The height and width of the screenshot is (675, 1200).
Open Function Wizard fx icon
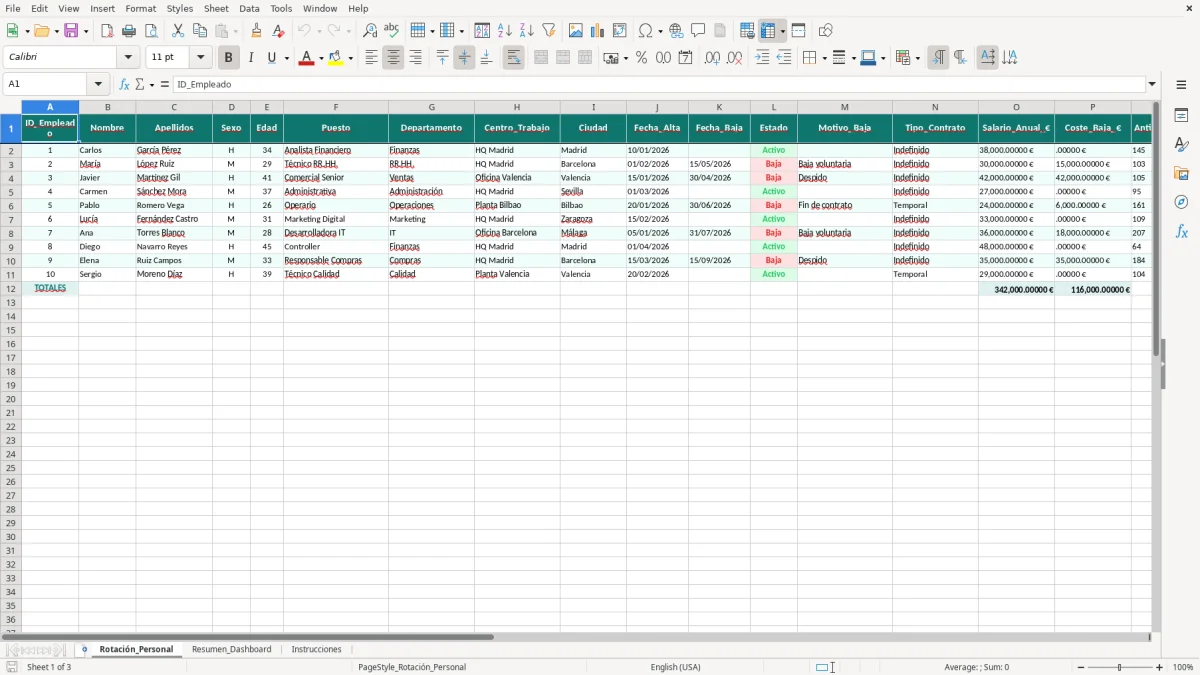coord(124,85)
